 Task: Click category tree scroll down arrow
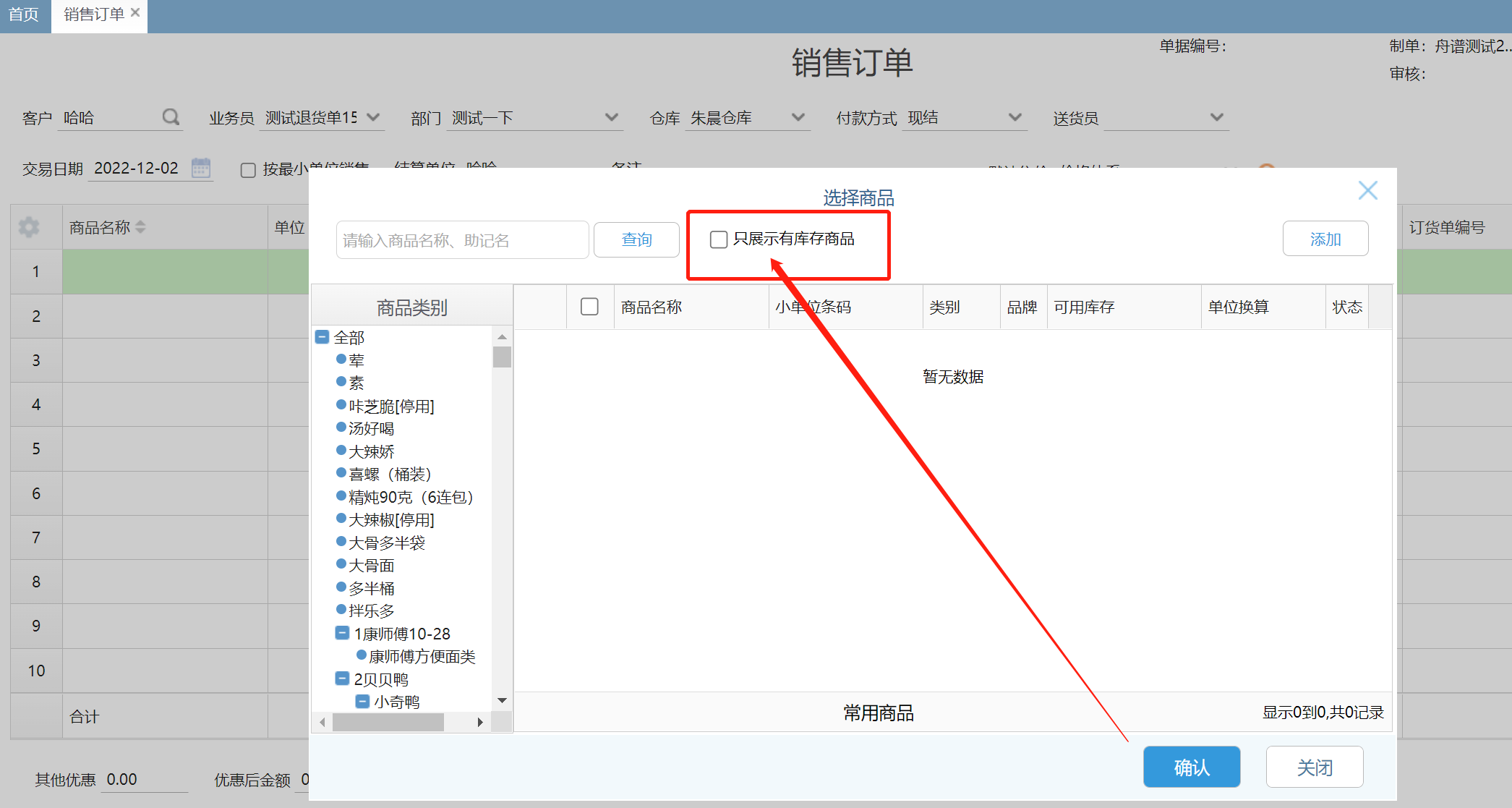[502, 700]
